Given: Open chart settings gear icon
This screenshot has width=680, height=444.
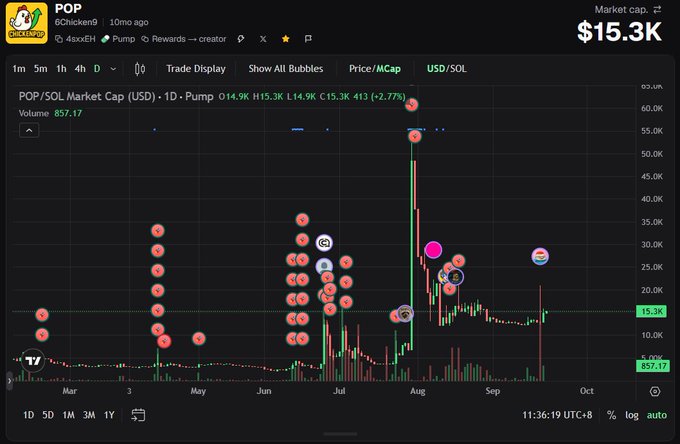Looking at the screenshot, I should [x=655, y=392].
